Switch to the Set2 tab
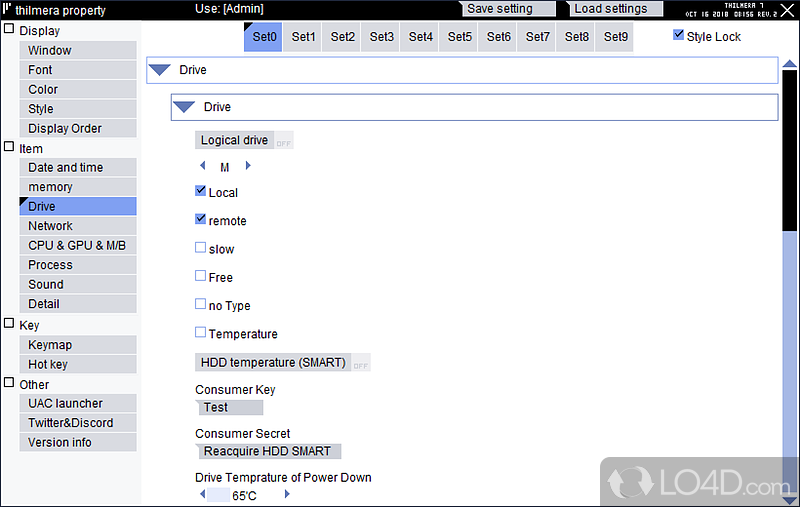The width and height of the screenshot is (800, 507). click(x=342, y=37)
